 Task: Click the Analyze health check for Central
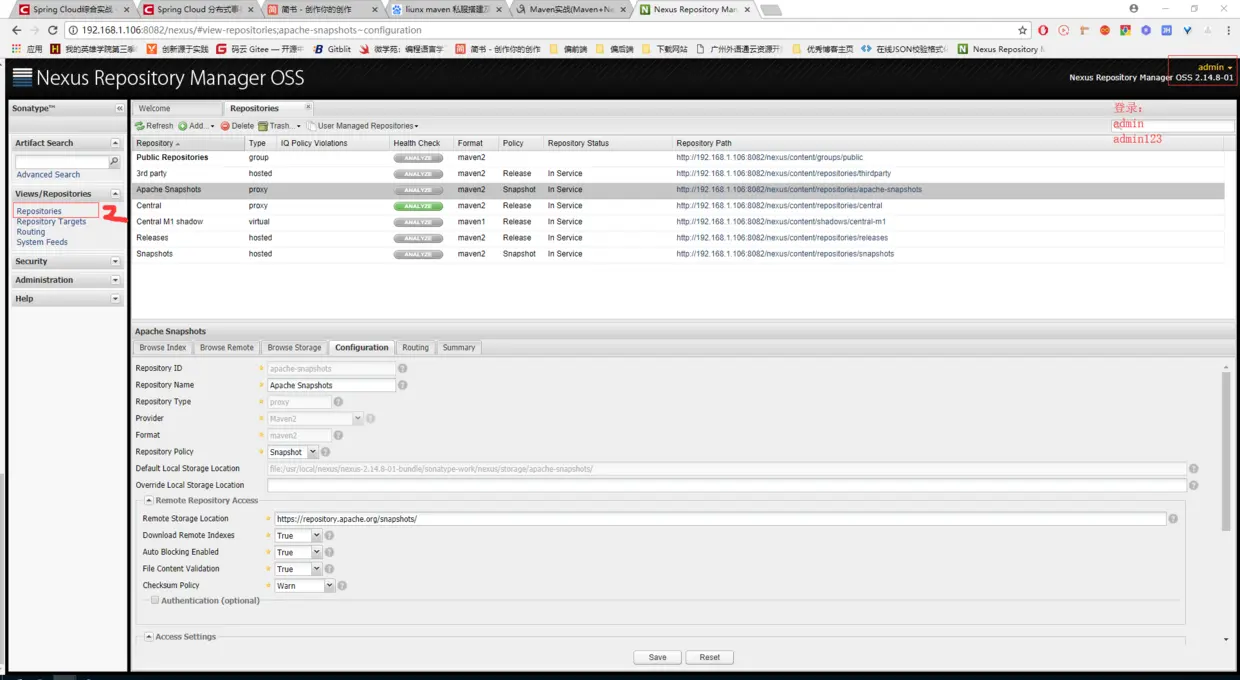[418, 206]
